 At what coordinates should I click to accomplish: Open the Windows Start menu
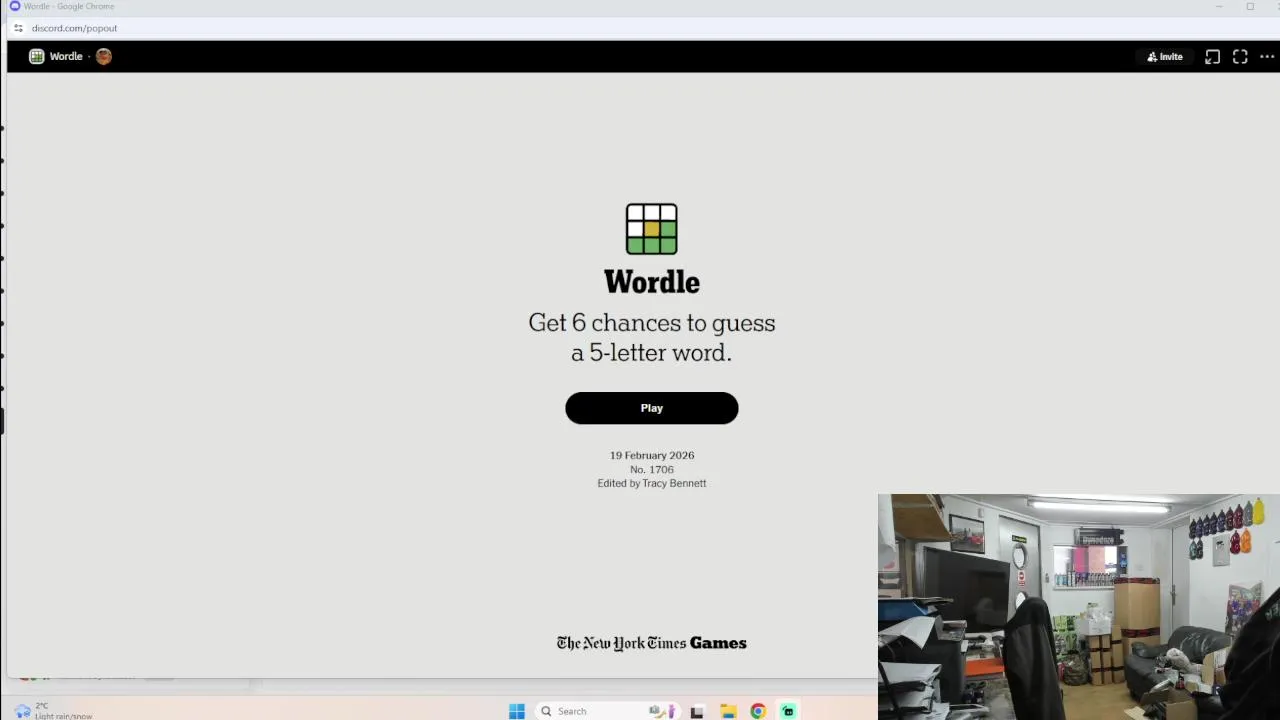tap(517, 711)
